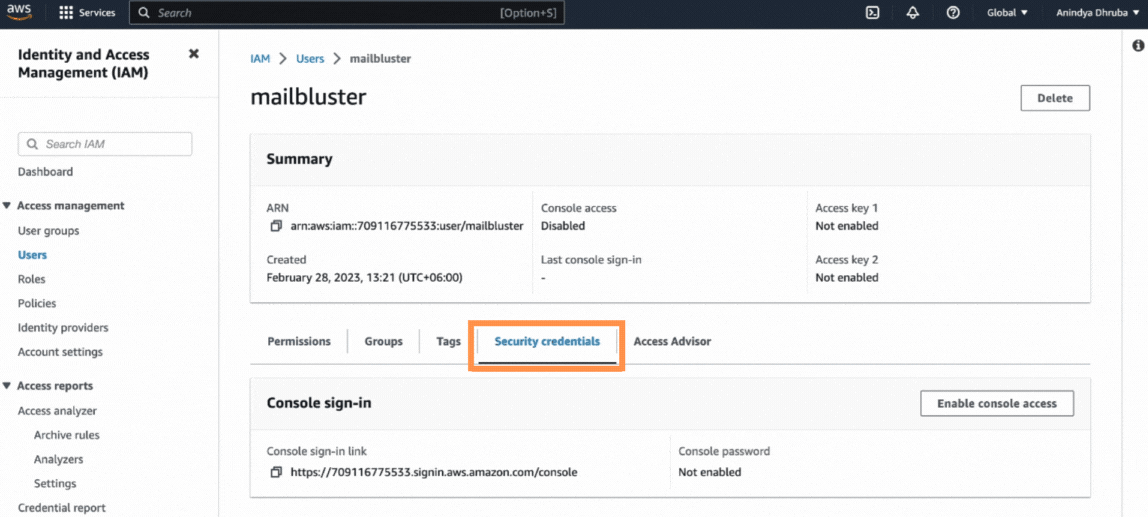Screen dimensions: 1148x517
Task: Go to User groups
Action: point(48,231)
